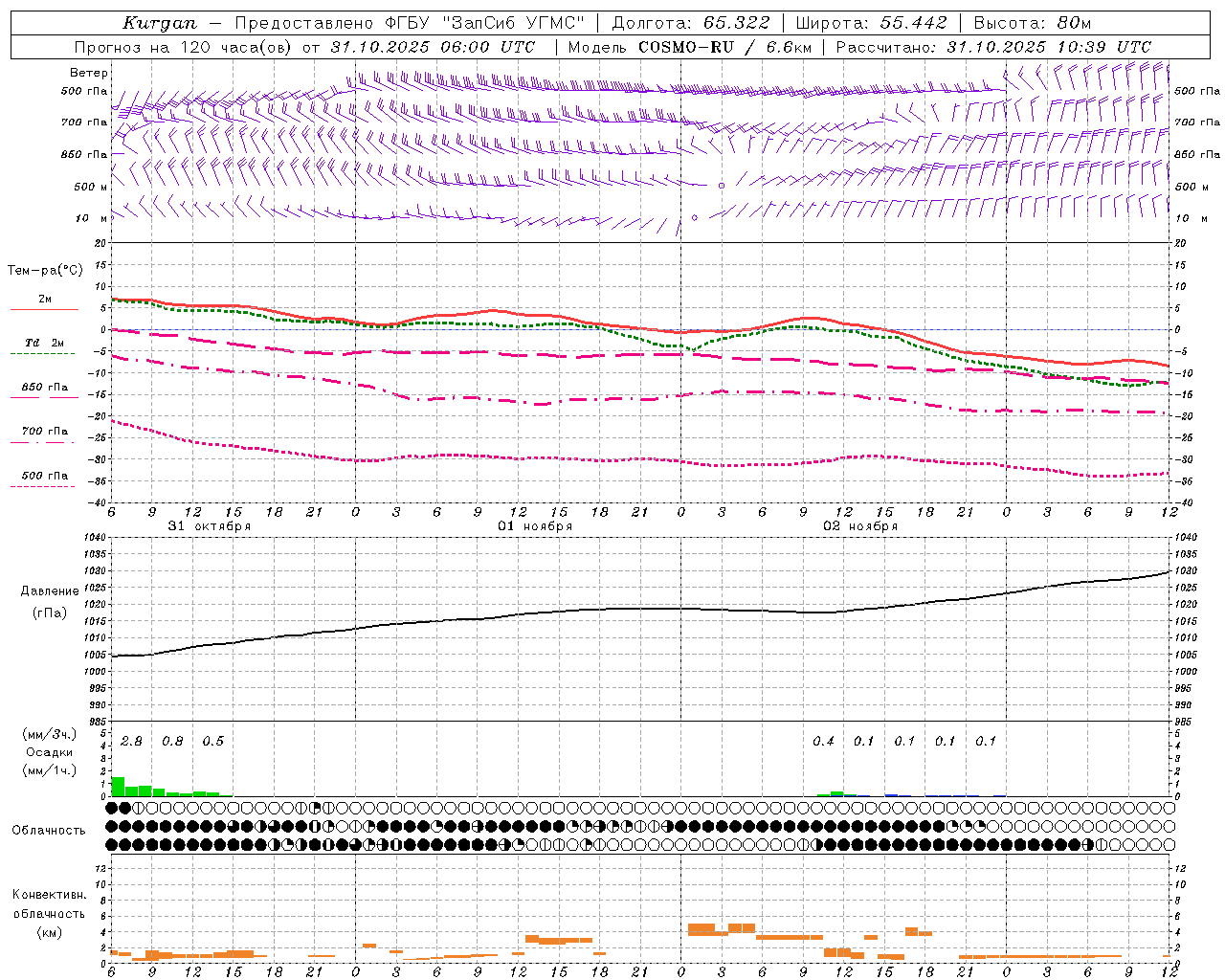1225x980 pixels.
Task: Select the model name "COSMO-RU / 6.6км"
Action: point(725,47)
